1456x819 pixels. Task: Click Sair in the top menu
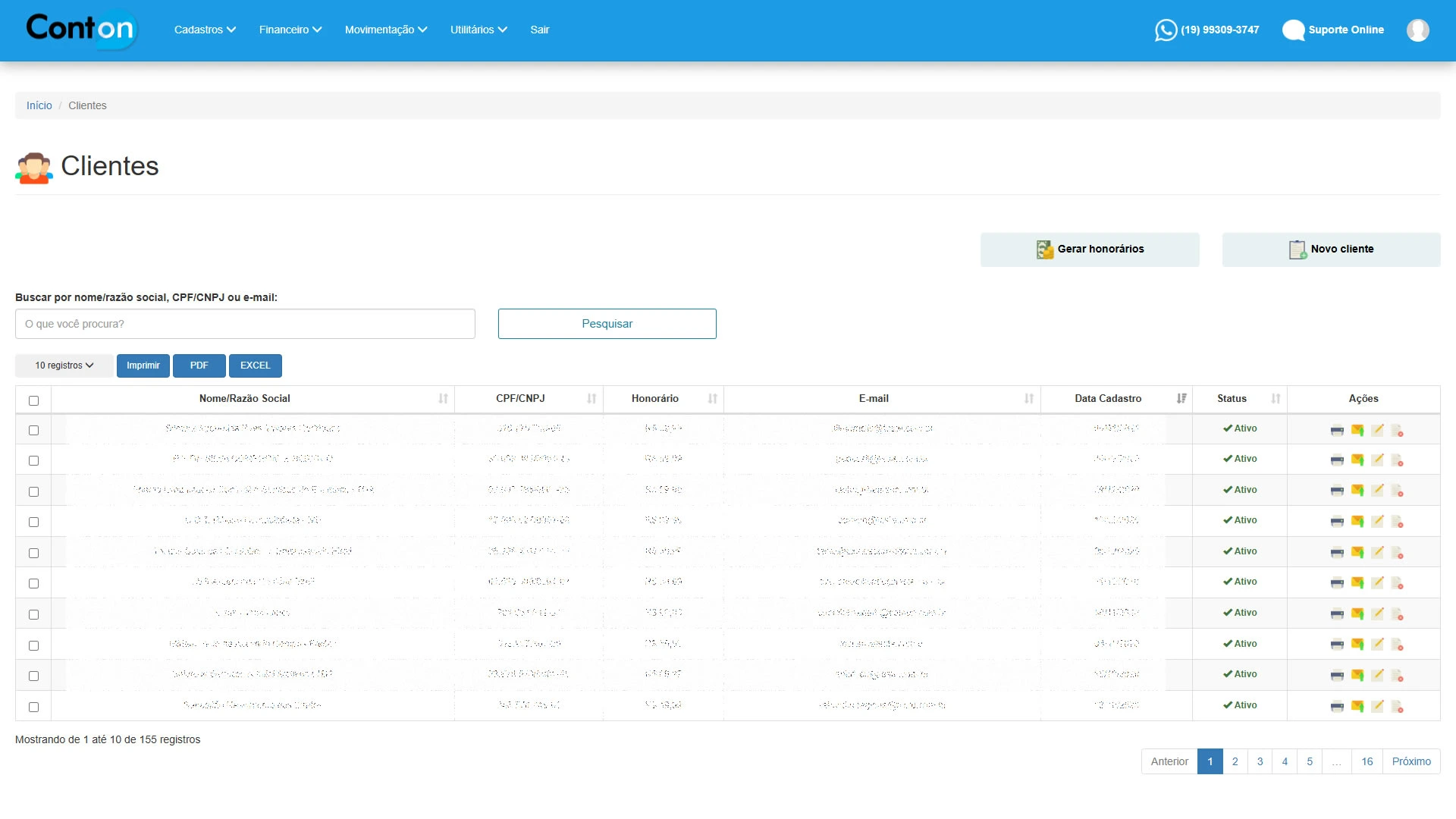click(539, 30)
